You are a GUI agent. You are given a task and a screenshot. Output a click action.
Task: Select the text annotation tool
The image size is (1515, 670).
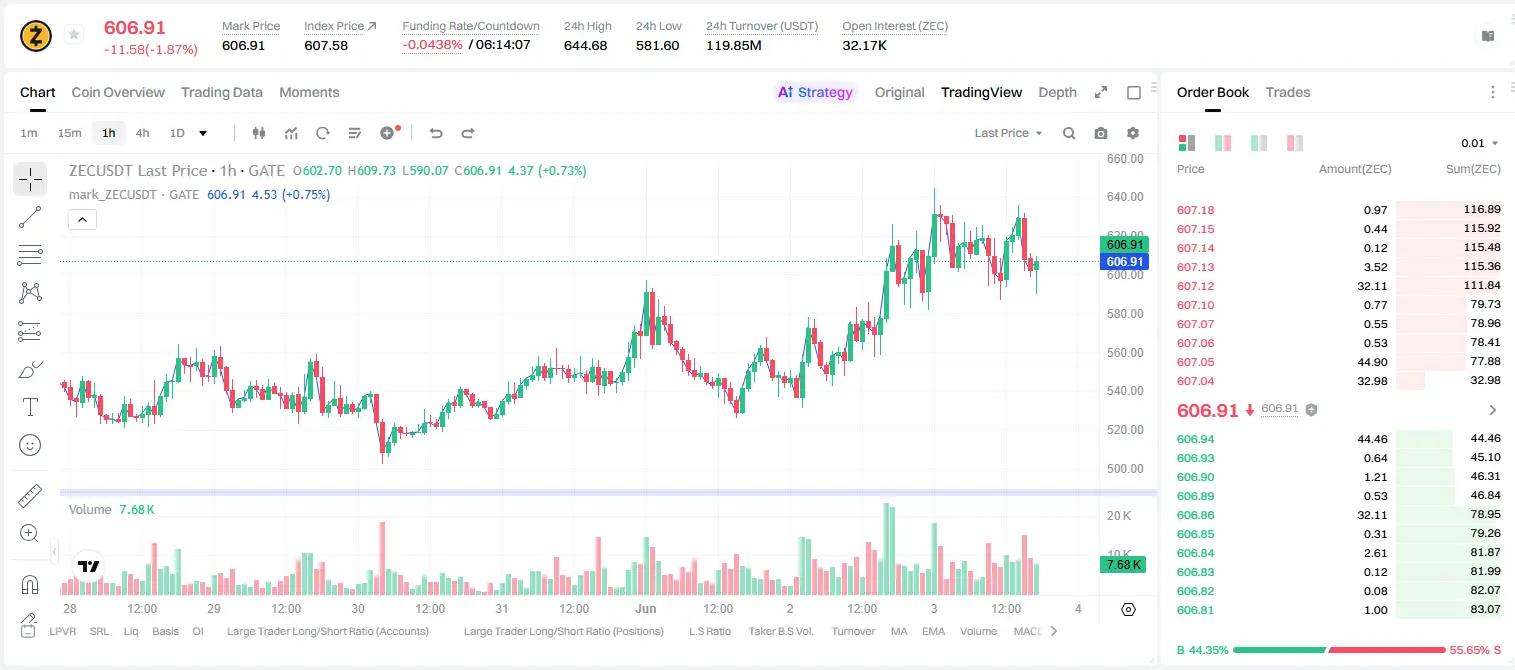tap(30, 407)
